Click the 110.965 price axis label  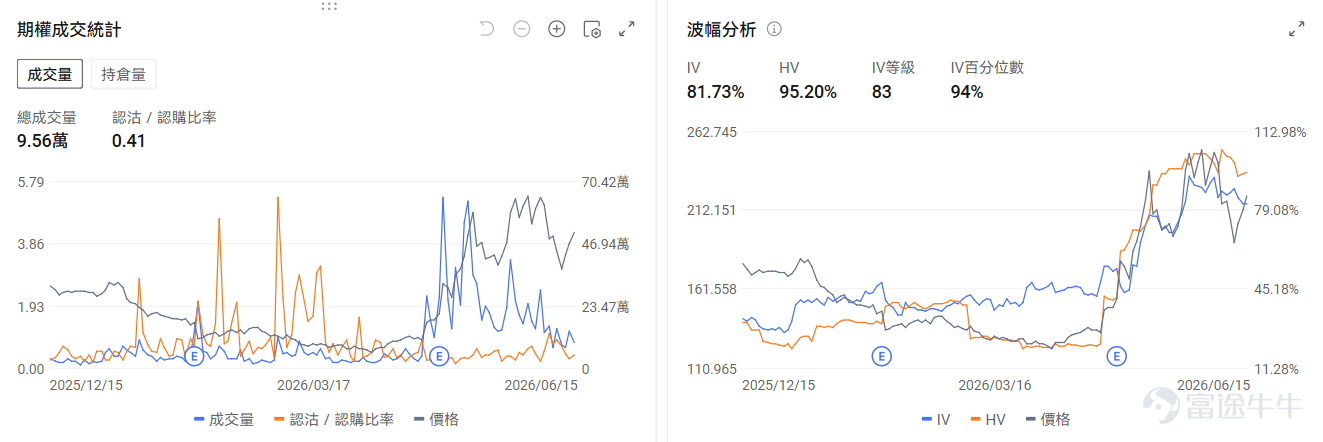pyautogui.click(x=712, y=369)
